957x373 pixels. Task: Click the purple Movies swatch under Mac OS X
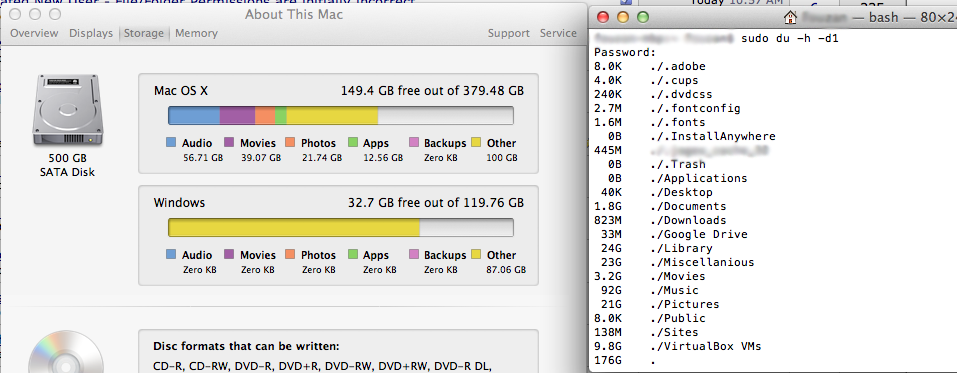[229, 143]
